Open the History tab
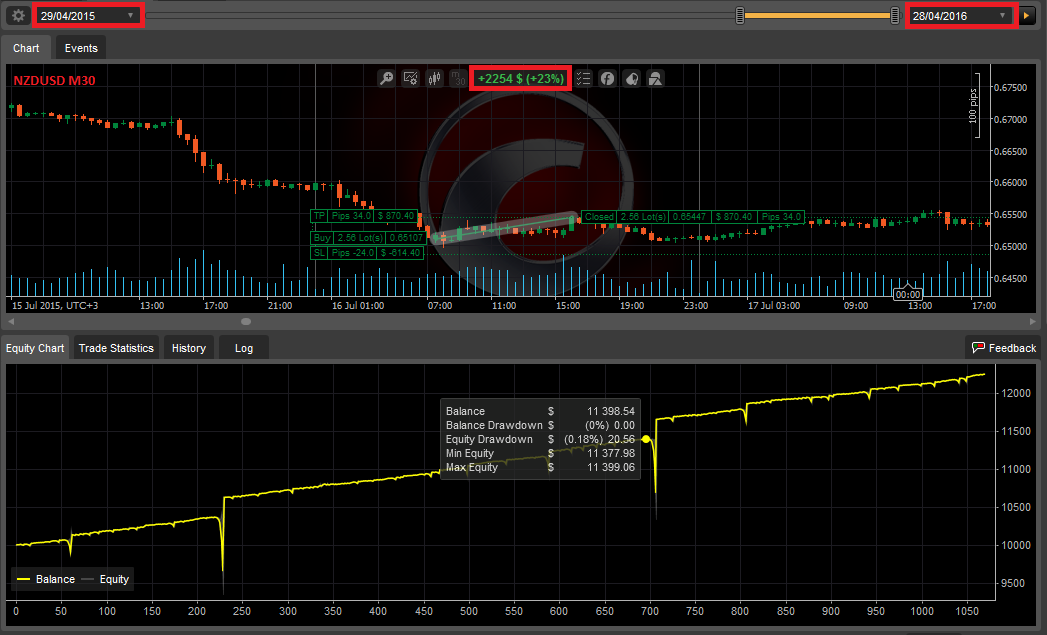This screenshot has width=1047, height=635. (x=189, y=348)
